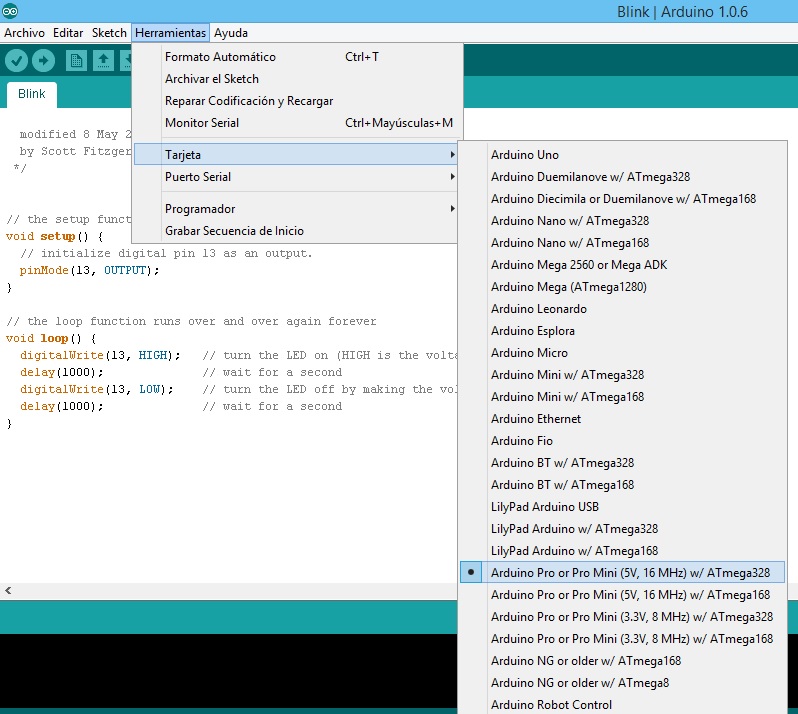Click the Verify checkmark toolbar button
Image resolution: width=798 pixels, height=714 pixels.
(x=16, y=61)
